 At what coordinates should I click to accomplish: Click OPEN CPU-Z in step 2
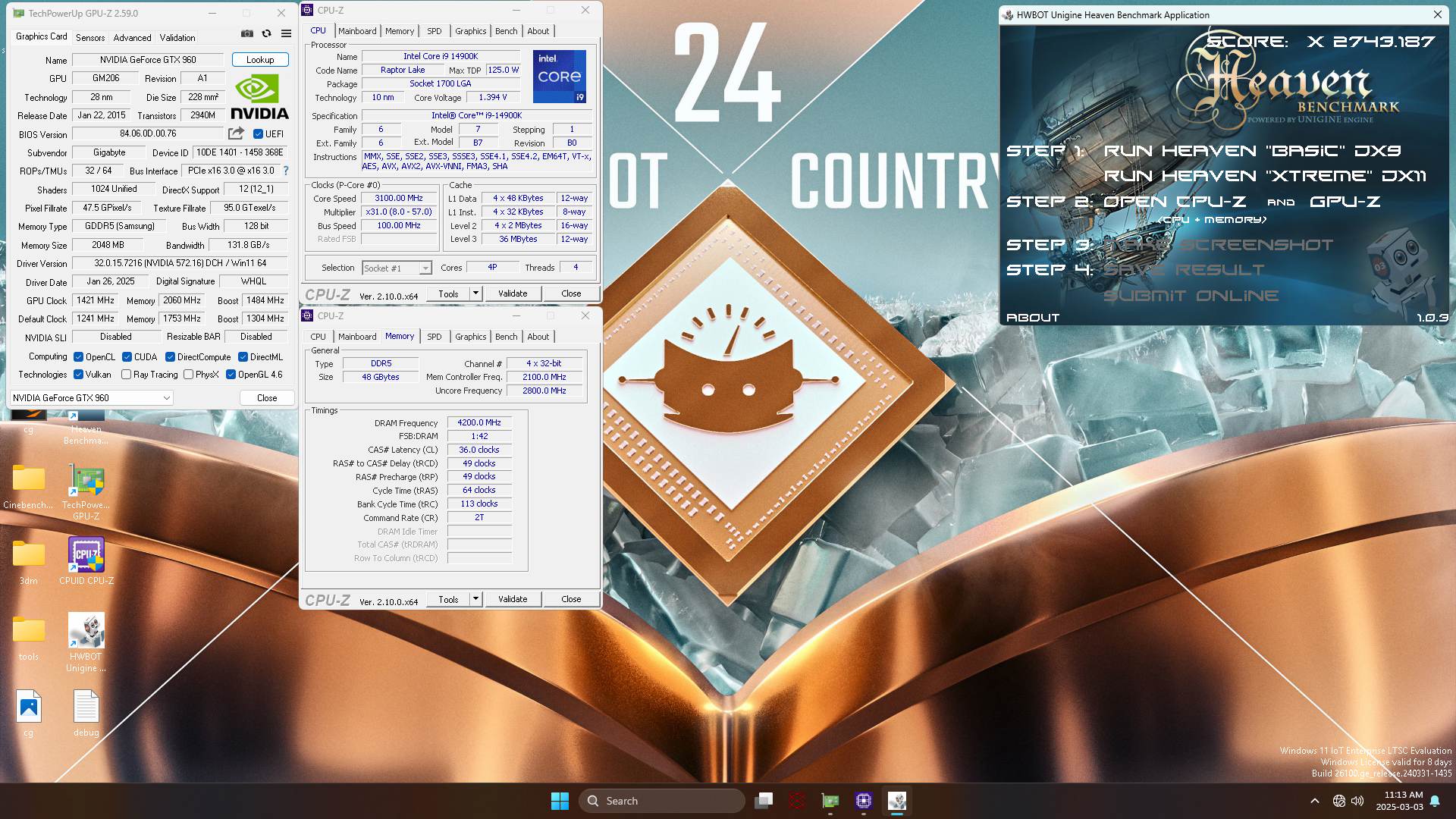click(x=1175, y=202)
